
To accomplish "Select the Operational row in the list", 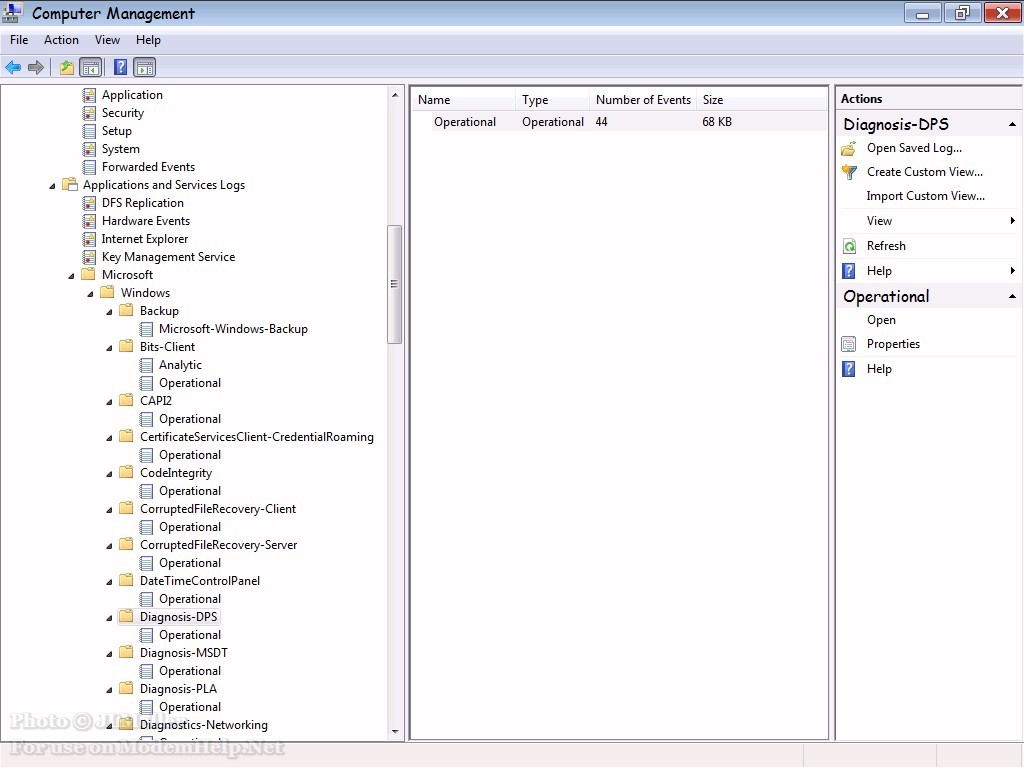I will pos(619,122).
